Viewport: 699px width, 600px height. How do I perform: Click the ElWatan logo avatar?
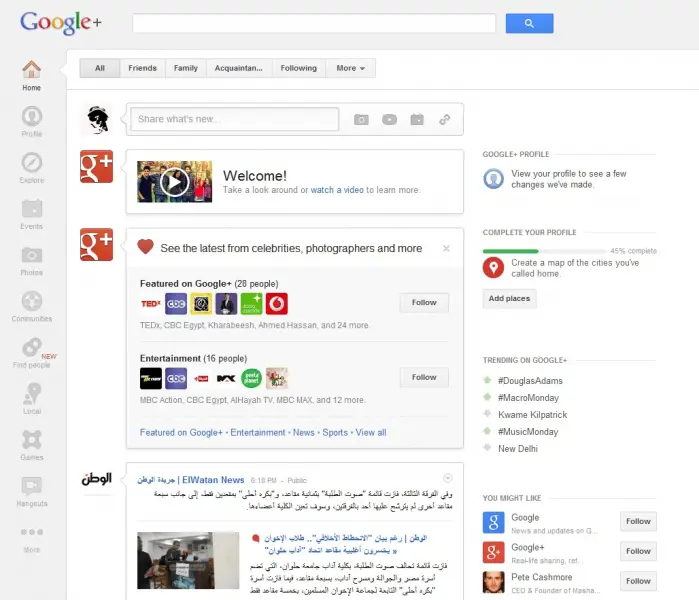click(x=97, y=479)
